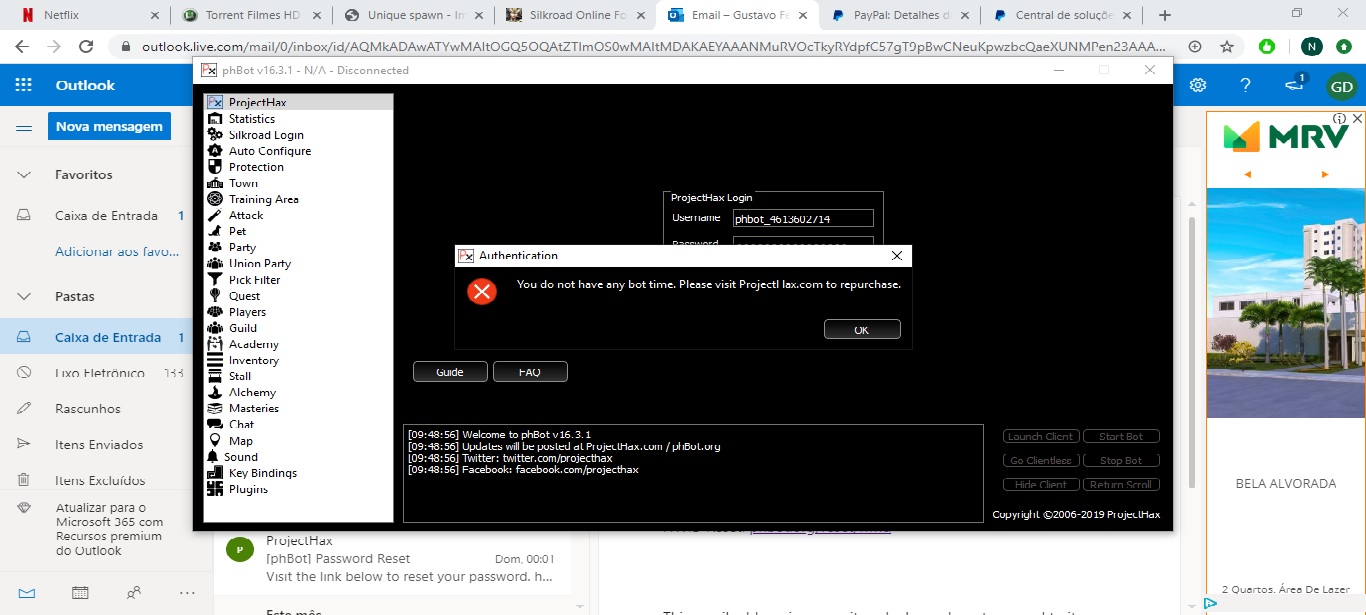1366x615 pixels.
Task: Open the Sound bell icon entry
Action: click(x=214, y=457)
